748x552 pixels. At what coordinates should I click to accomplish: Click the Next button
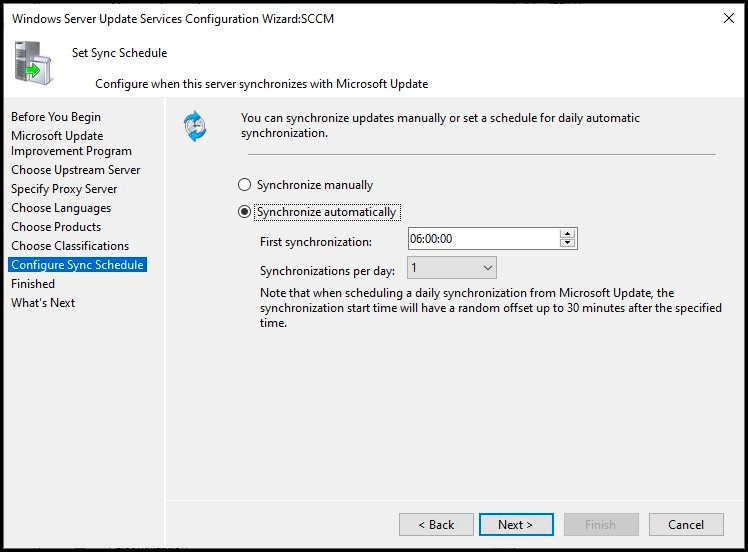516,524
